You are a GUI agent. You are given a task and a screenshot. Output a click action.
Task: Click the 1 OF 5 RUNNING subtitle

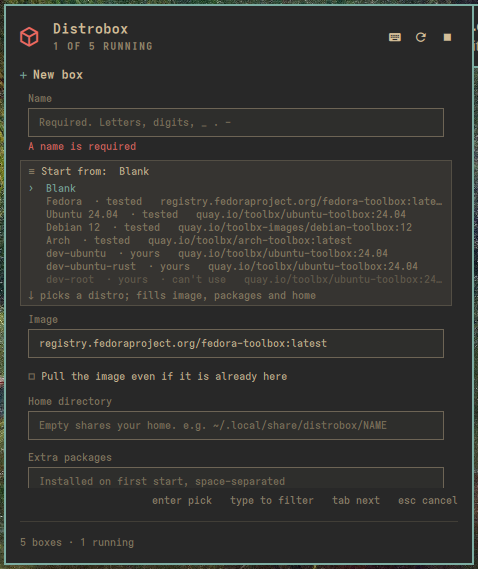[103, 46]
